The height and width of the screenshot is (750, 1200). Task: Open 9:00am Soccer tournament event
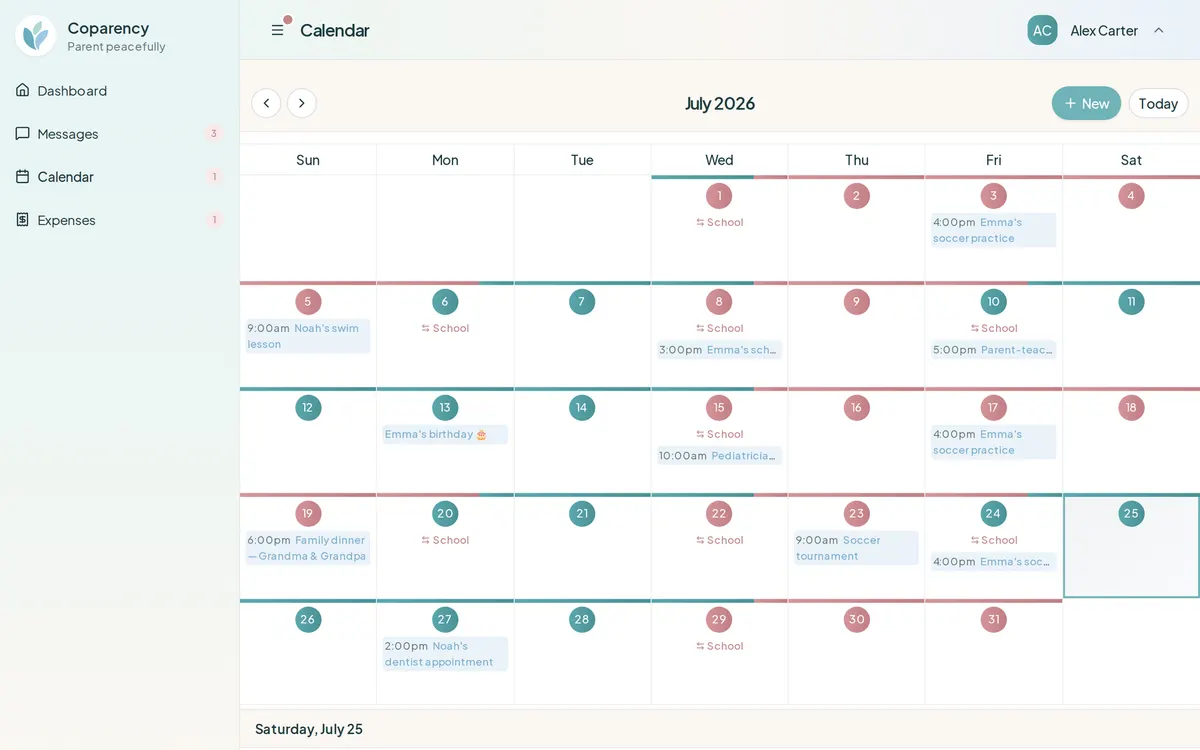point(856,548)
